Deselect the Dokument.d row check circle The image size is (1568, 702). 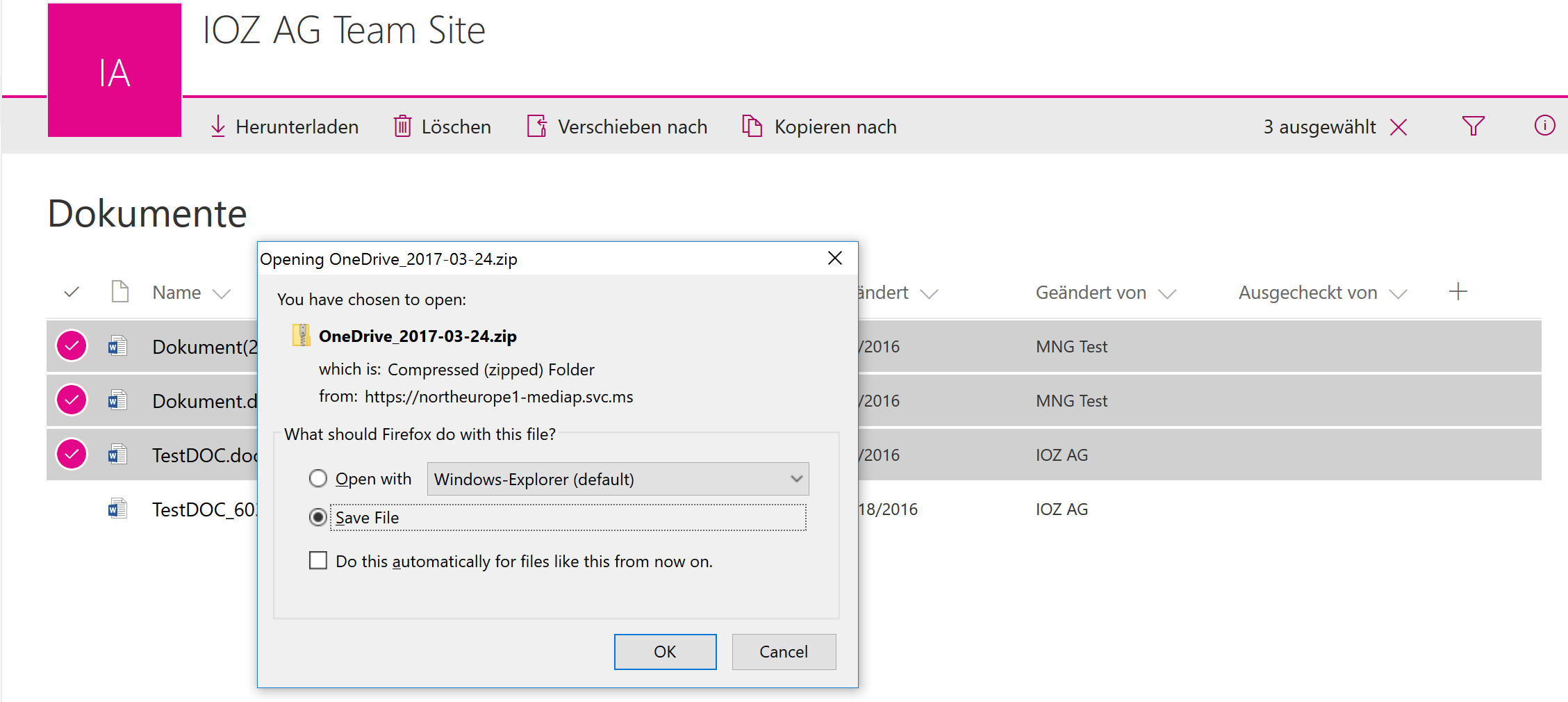coord(72,400)
